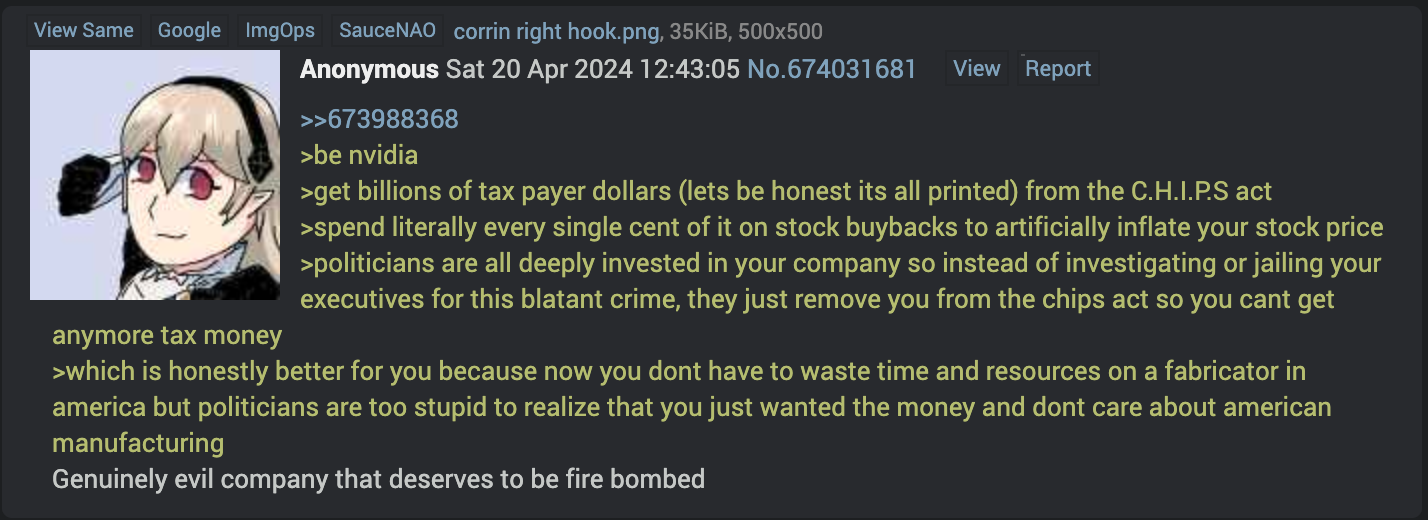Viewport: 1428px width, 520px height.
Task: Open the corrin right hook.png file link
Action: pyautogui.click(x=556, y=31)
